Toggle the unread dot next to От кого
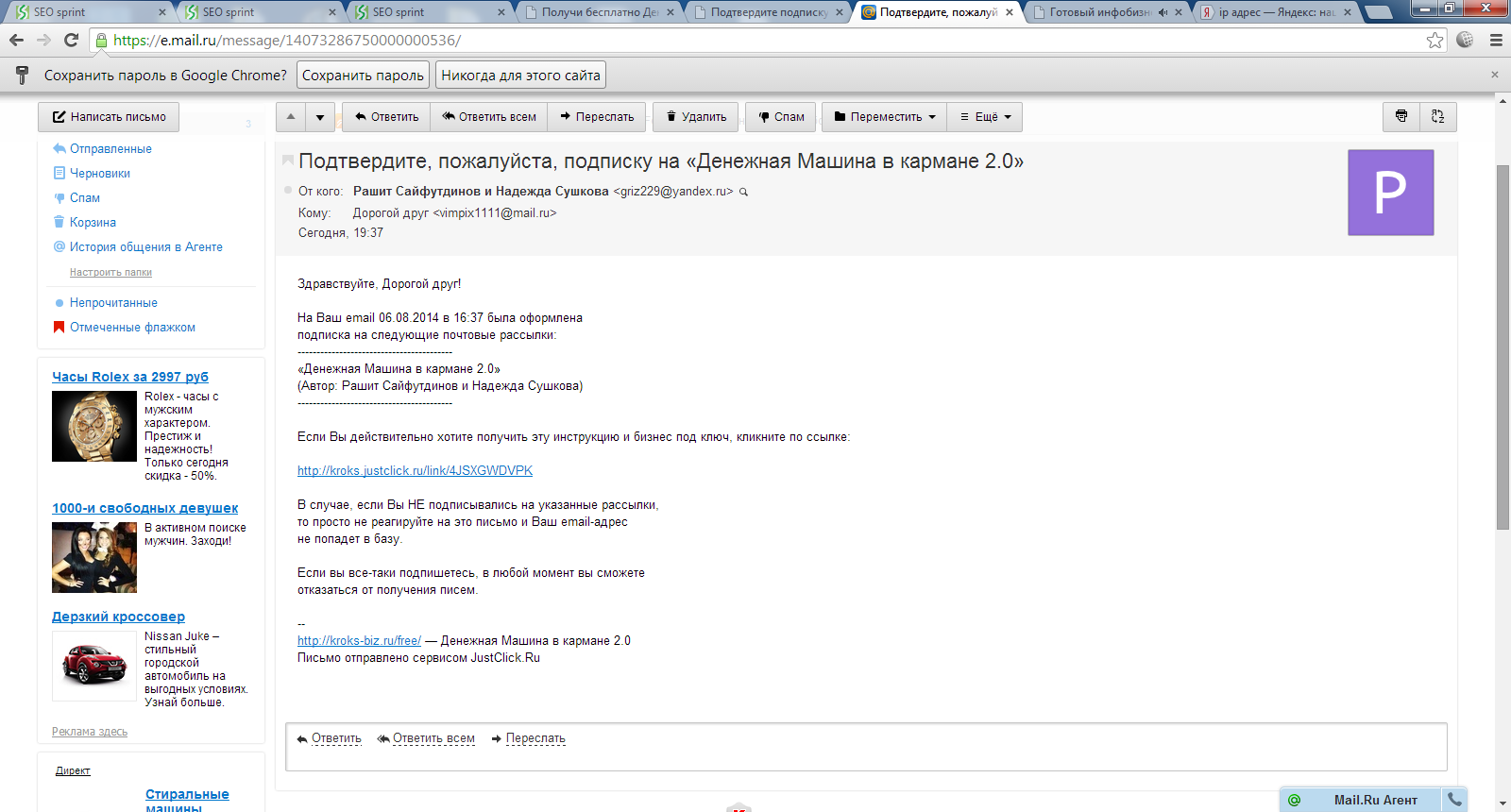The image size is (1511, 812). point(288,191)
